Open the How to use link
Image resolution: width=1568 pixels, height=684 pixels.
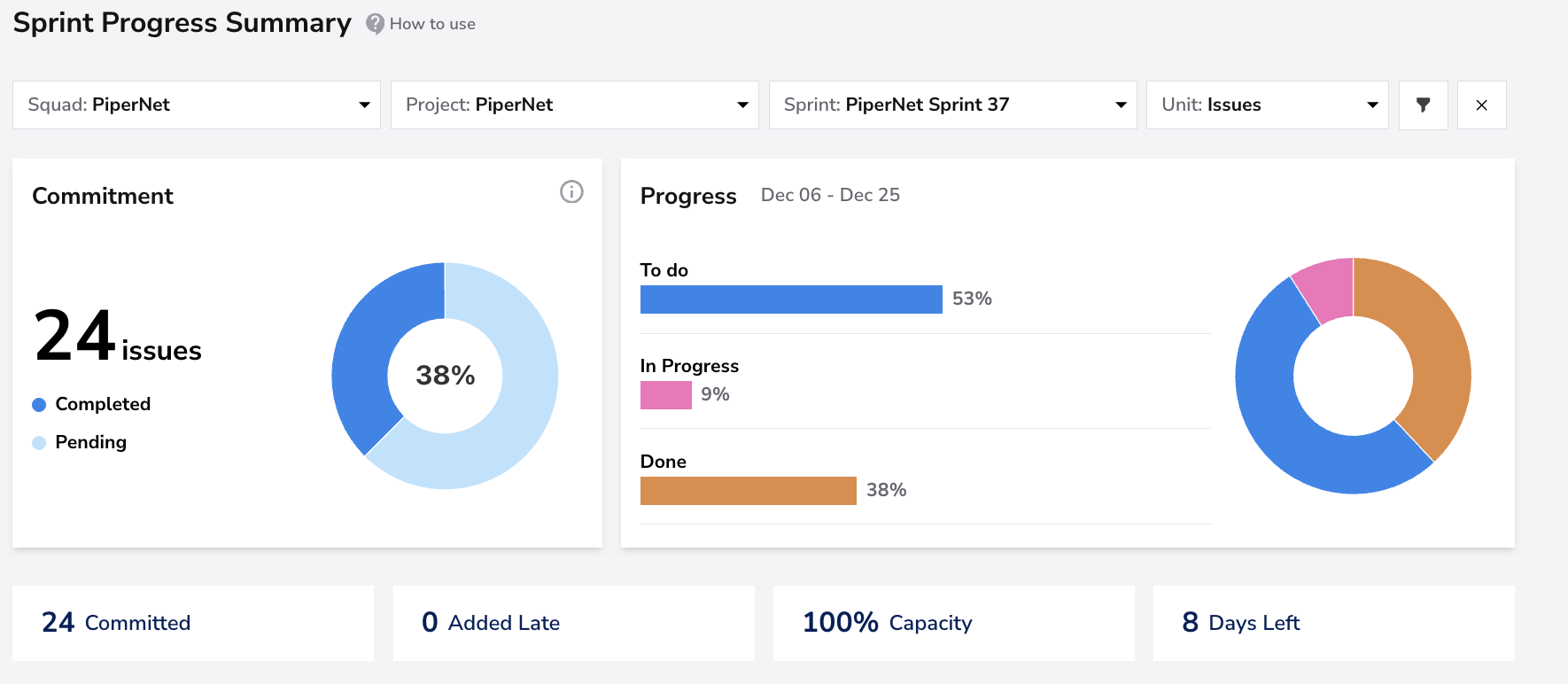(432, 24)
